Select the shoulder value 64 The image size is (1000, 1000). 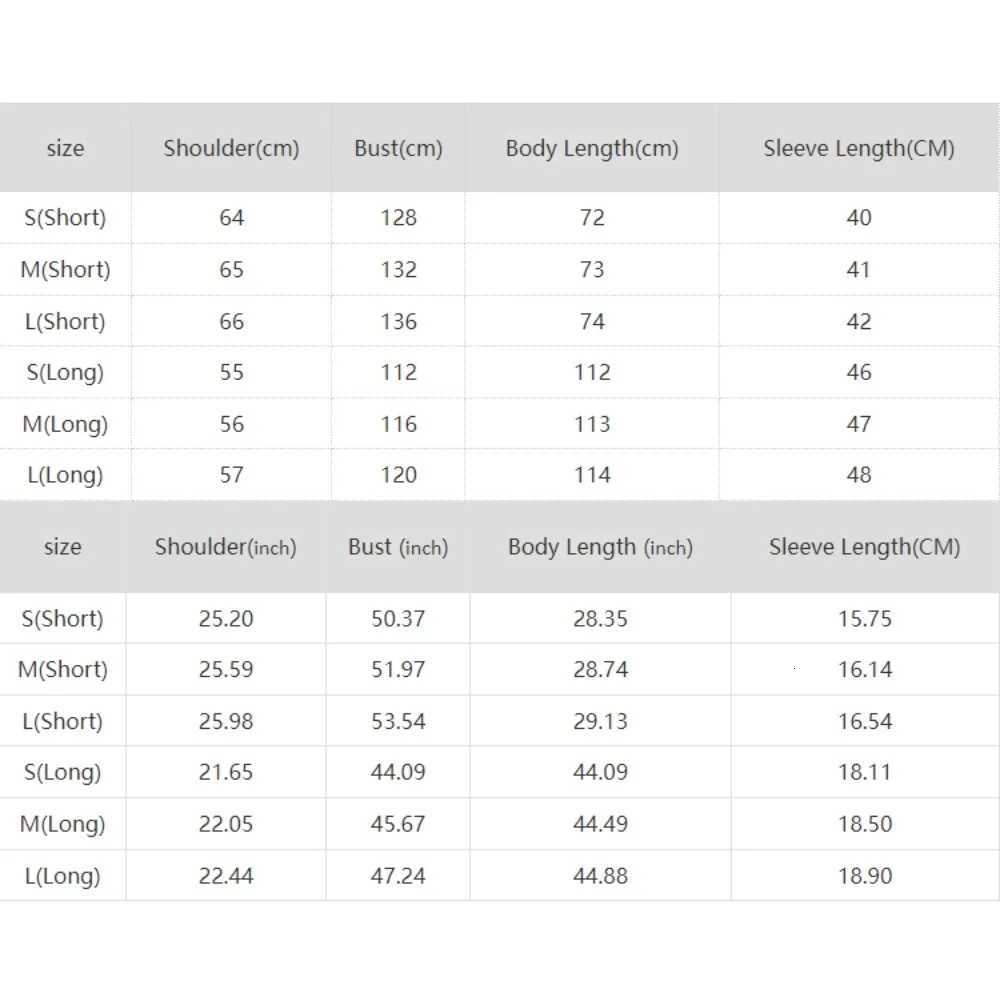point(231,218)
